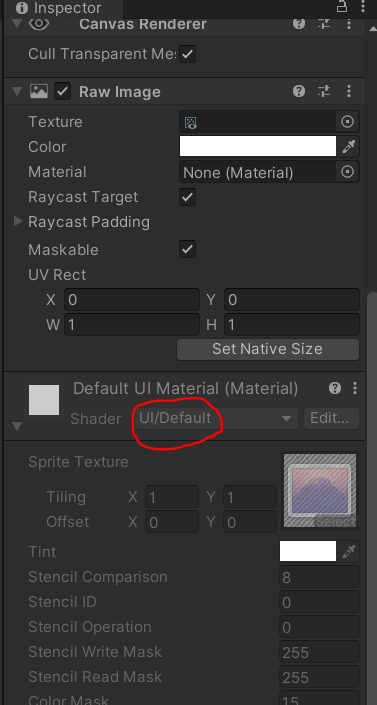Image resolution: width=377 pixels, height=705 pixels.
Task: Click the Set Native Size button
Action: tap(268, 349)
